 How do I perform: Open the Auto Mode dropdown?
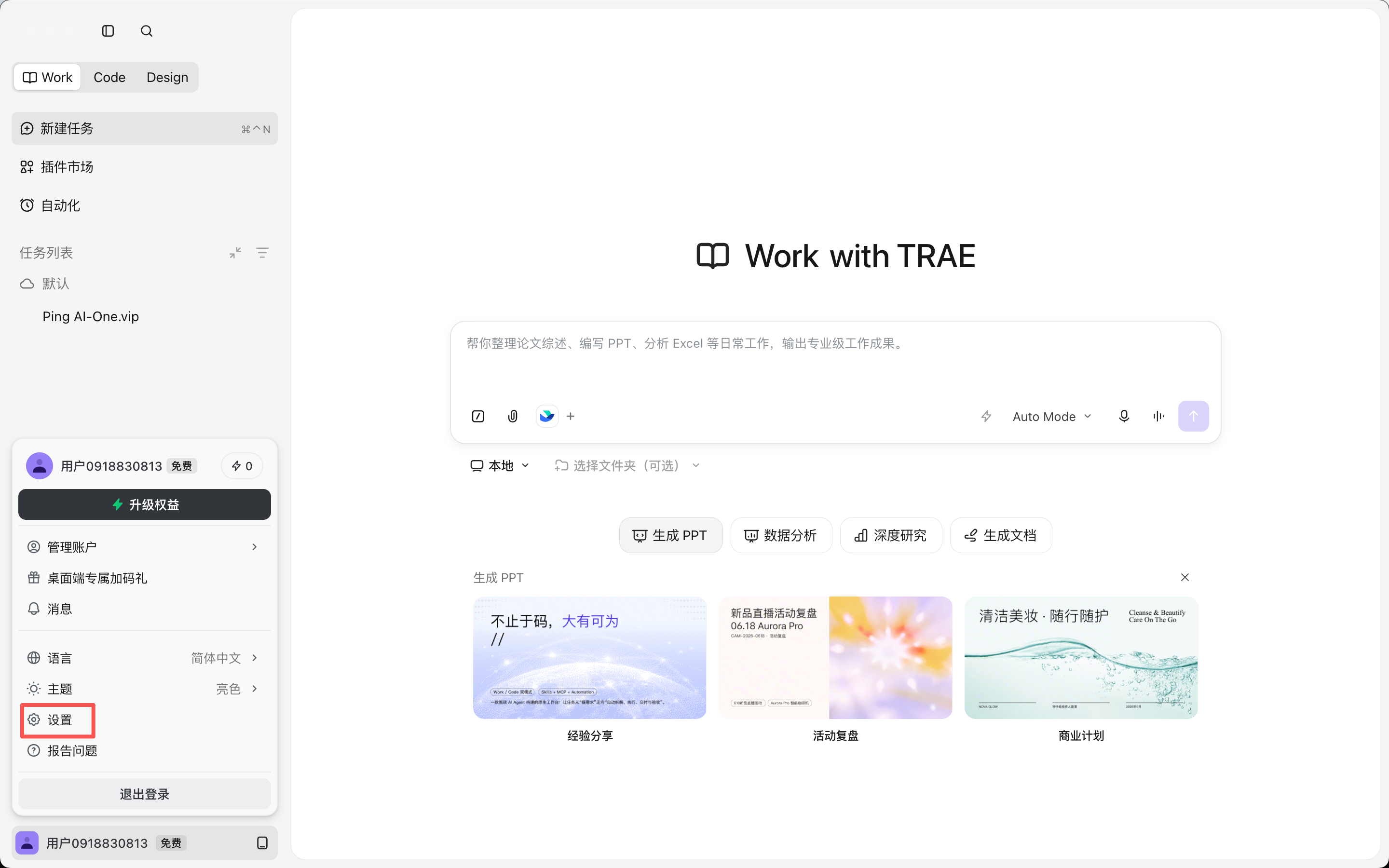(x=1051, y=416)
